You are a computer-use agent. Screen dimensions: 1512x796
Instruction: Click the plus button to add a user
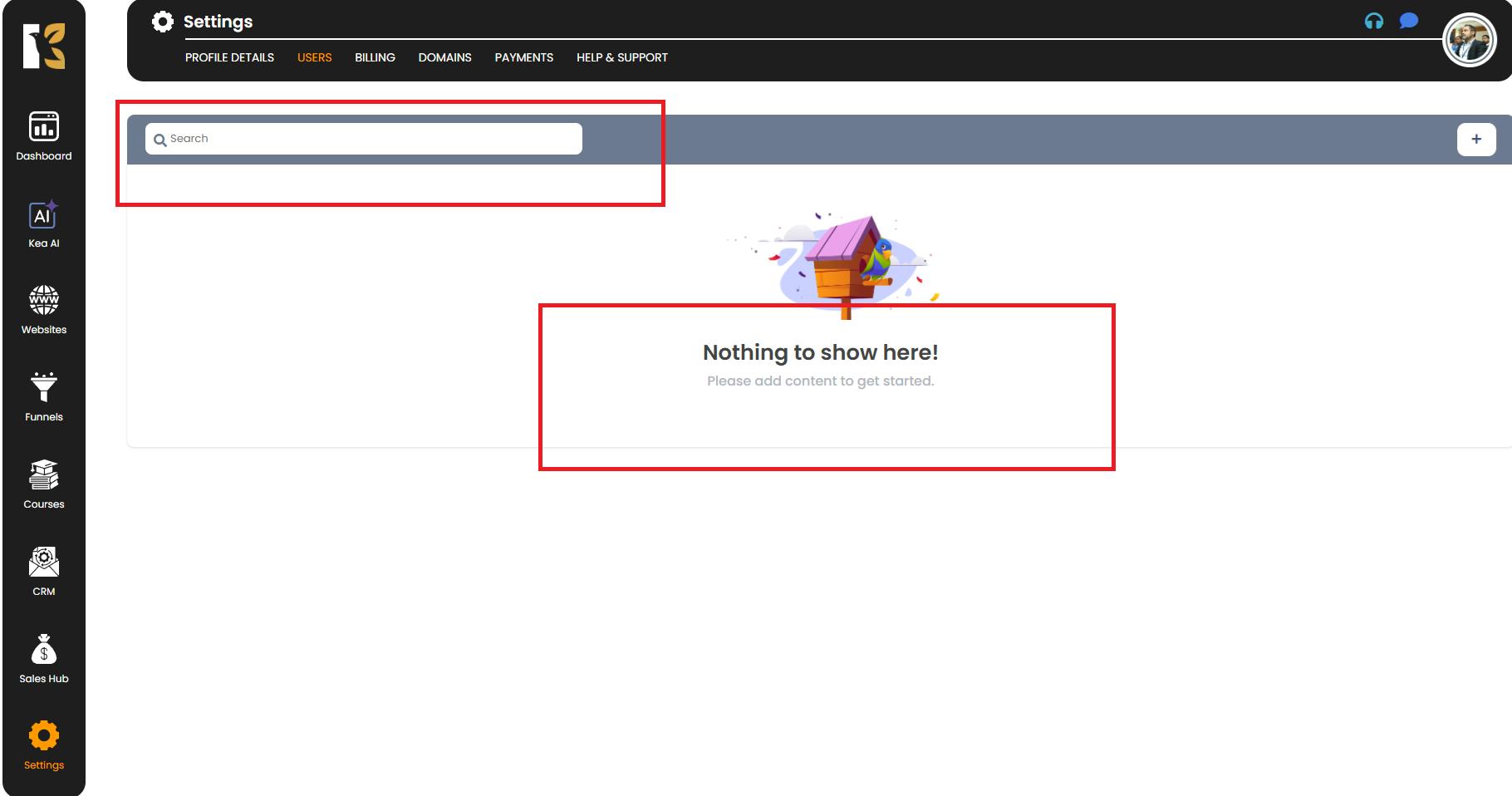coord(1476,140)
